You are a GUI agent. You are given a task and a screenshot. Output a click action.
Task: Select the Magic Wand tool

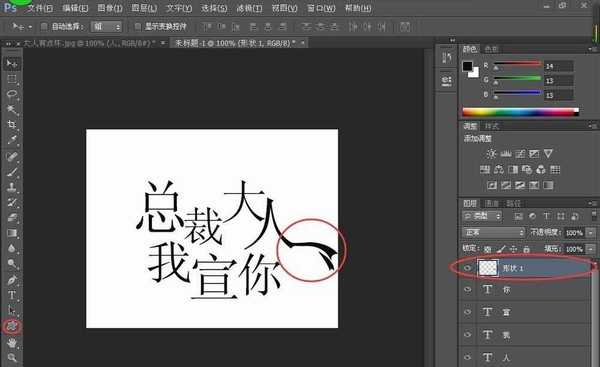click(12, 109)
